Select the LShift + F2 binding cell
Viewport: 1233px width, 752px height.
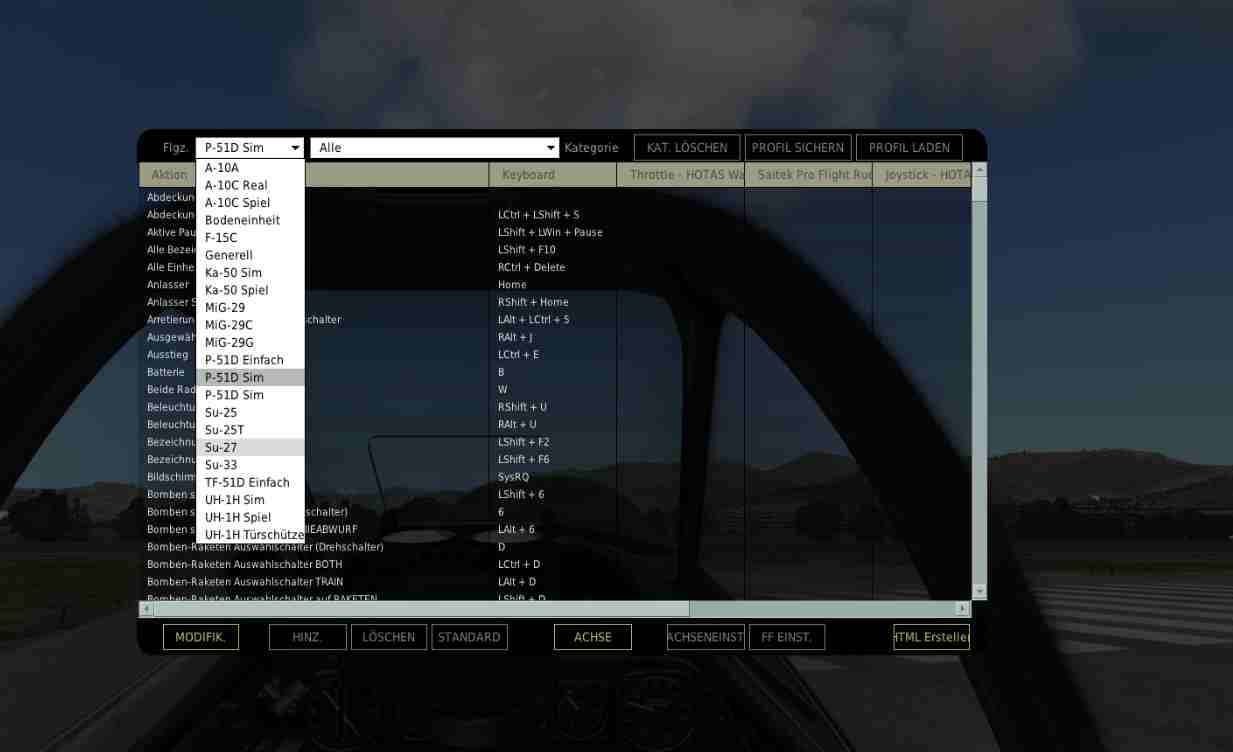(x=552, y=442)
